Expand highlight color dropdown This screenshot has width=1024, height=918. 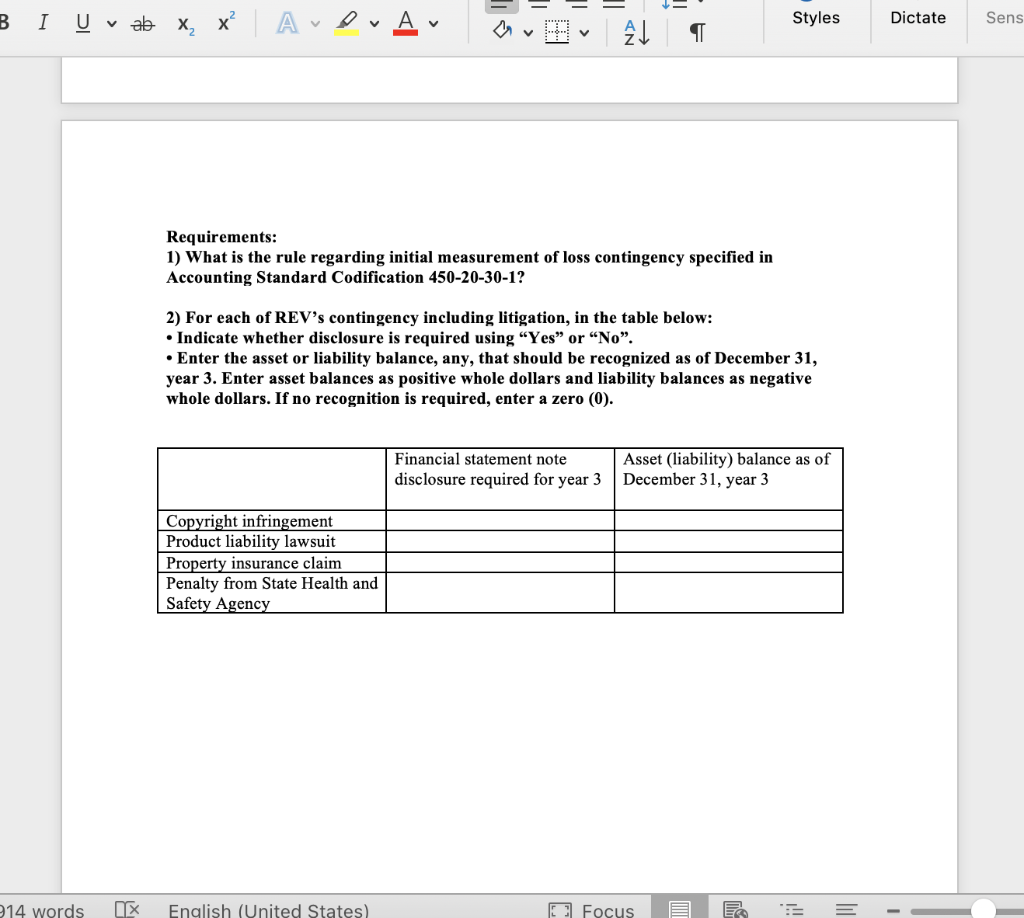coord(374,24)
